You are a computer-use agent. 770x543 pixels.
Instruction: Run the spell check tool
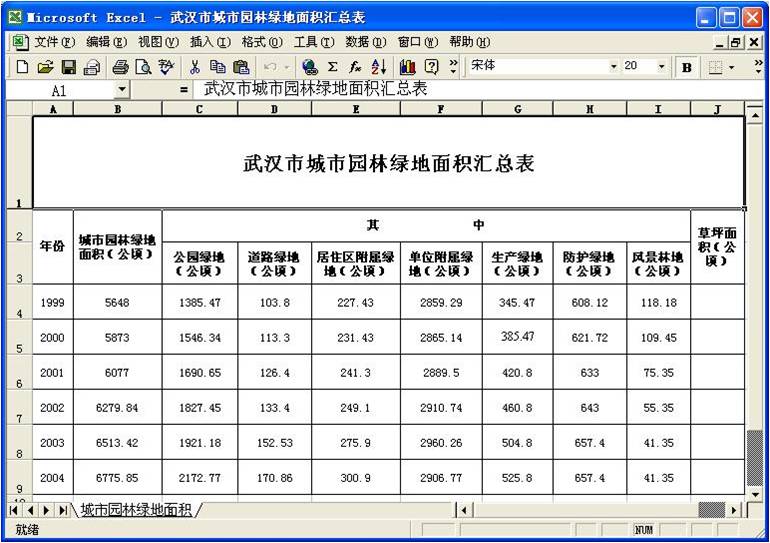pos(166,67)
